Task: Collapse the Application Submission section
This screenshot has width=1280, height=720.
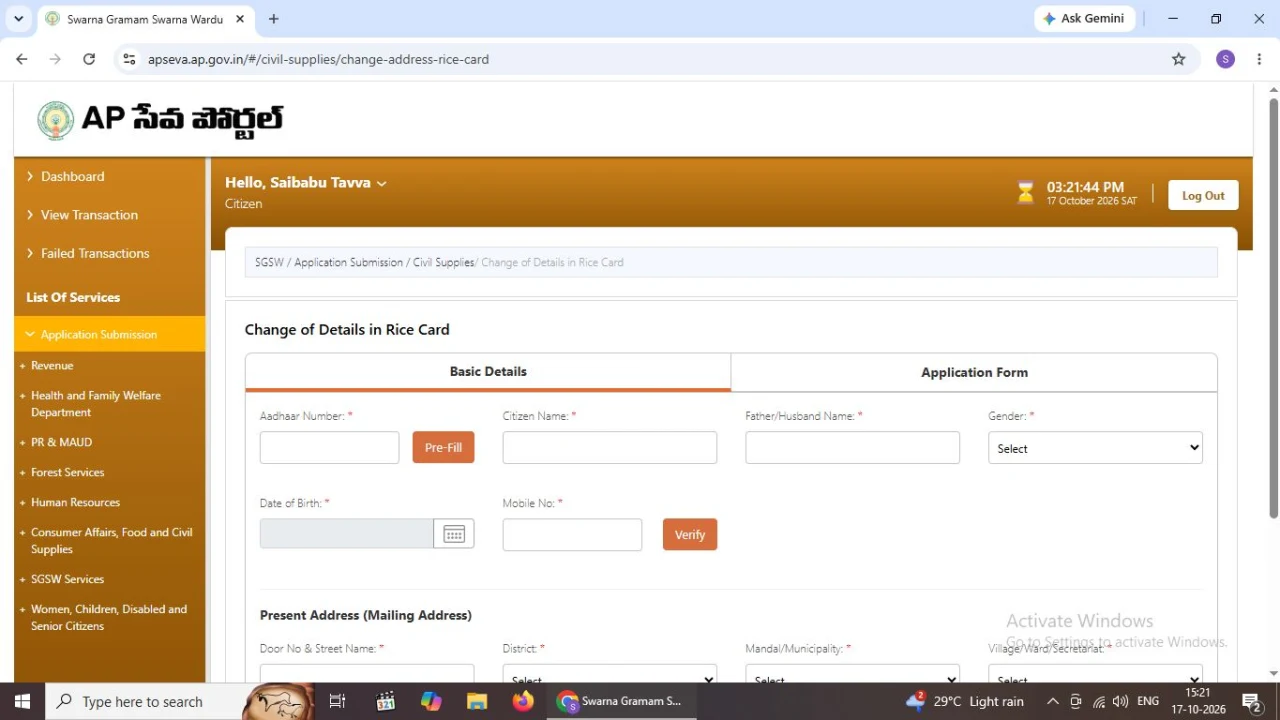Action: coord(110,334)
